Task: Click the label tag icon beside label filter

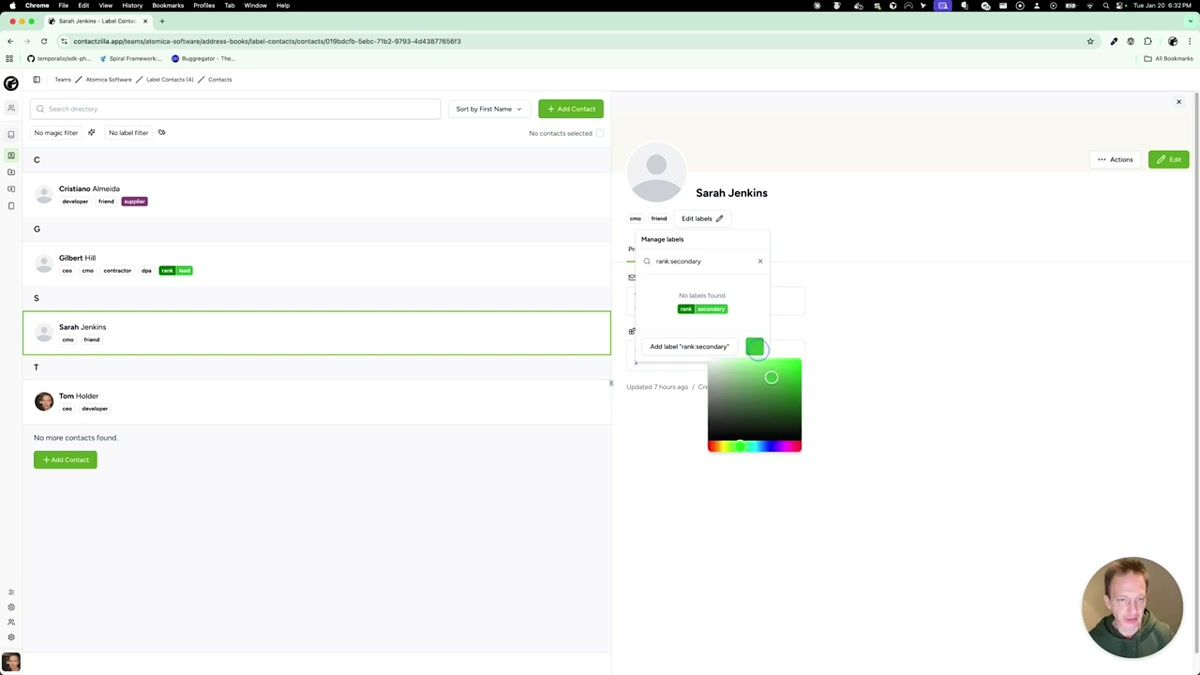Action: (161, 132)
